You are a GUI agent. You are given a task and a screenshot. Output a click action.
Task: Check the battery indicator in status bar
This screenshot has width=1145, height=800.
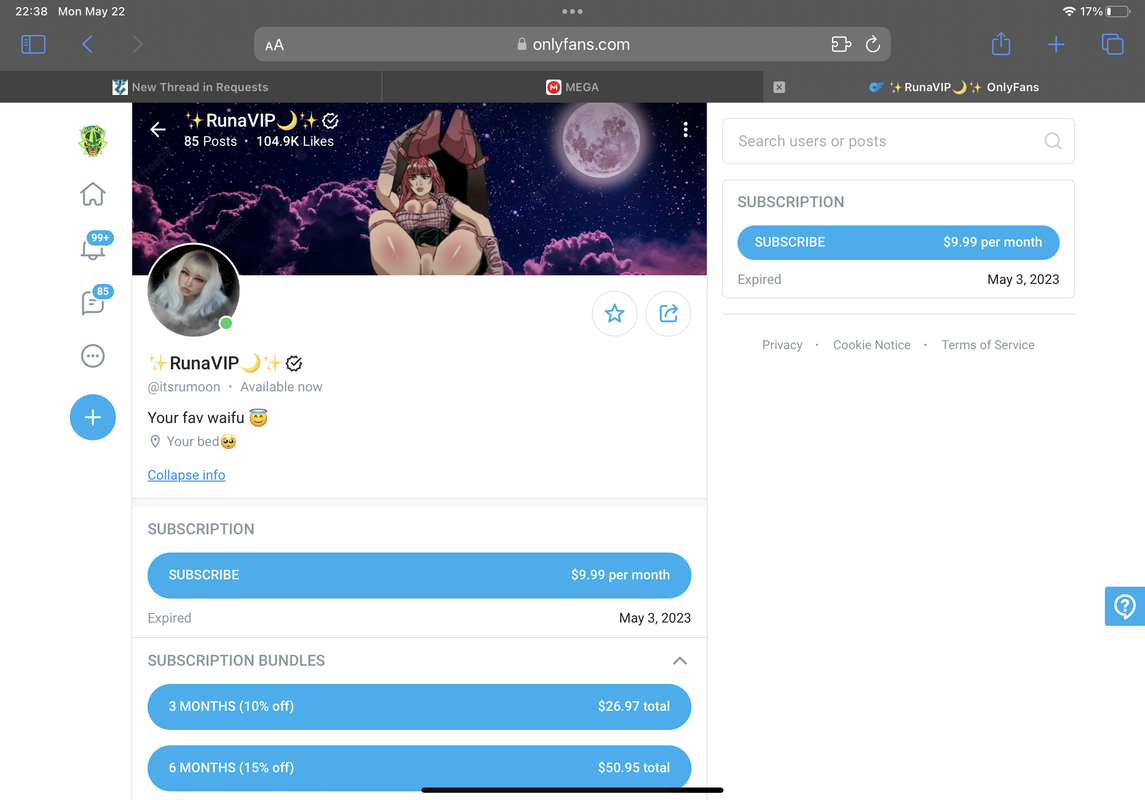[x=1118, y=12]
